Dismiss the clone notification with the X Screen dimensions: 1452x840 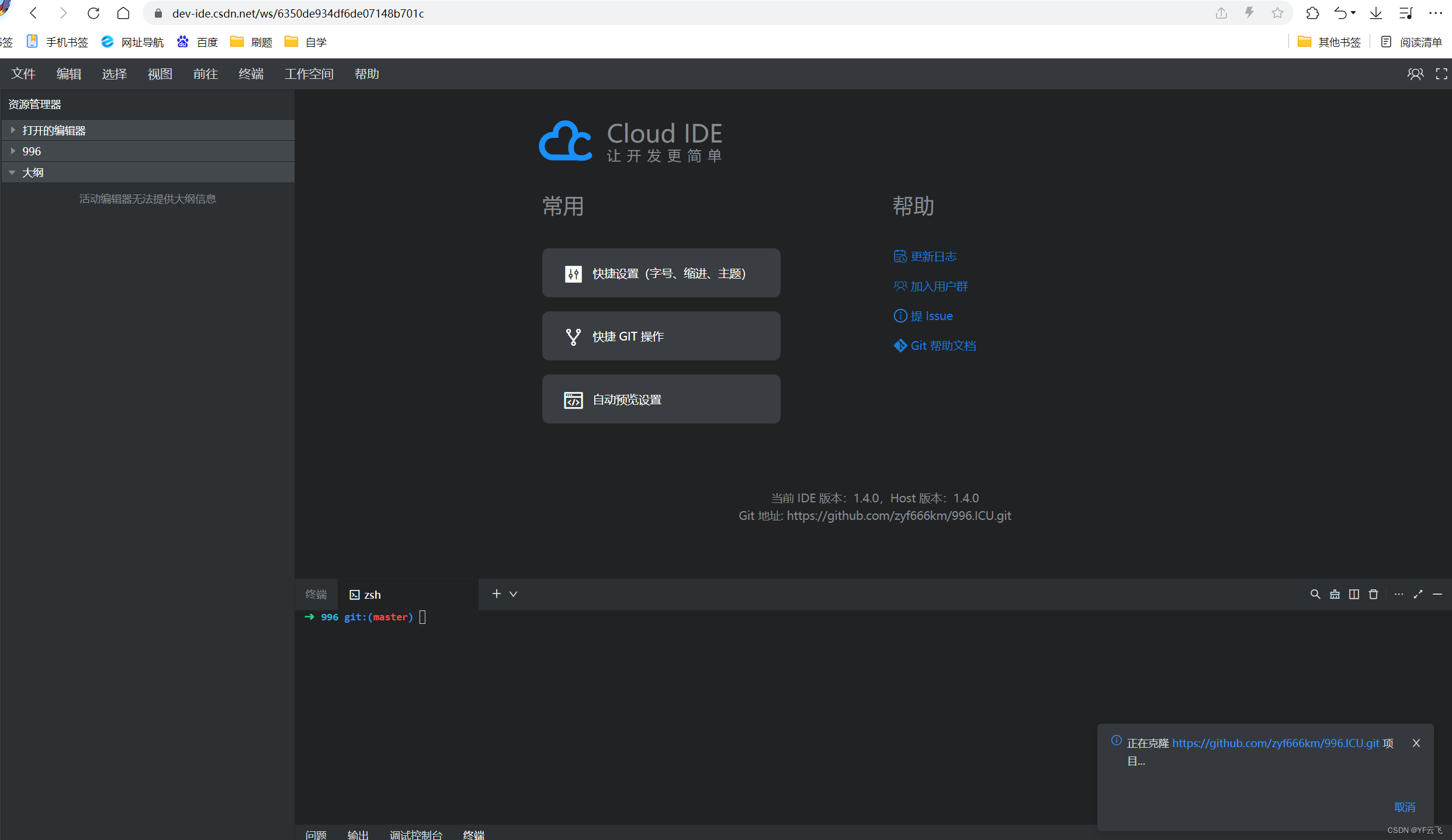click(1416, 743)
